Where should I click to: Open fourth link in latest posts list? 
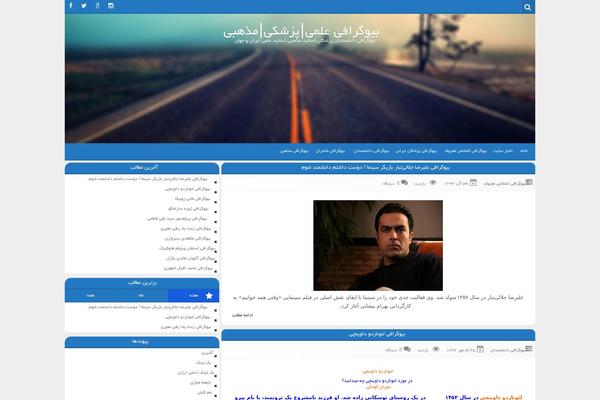188,209
